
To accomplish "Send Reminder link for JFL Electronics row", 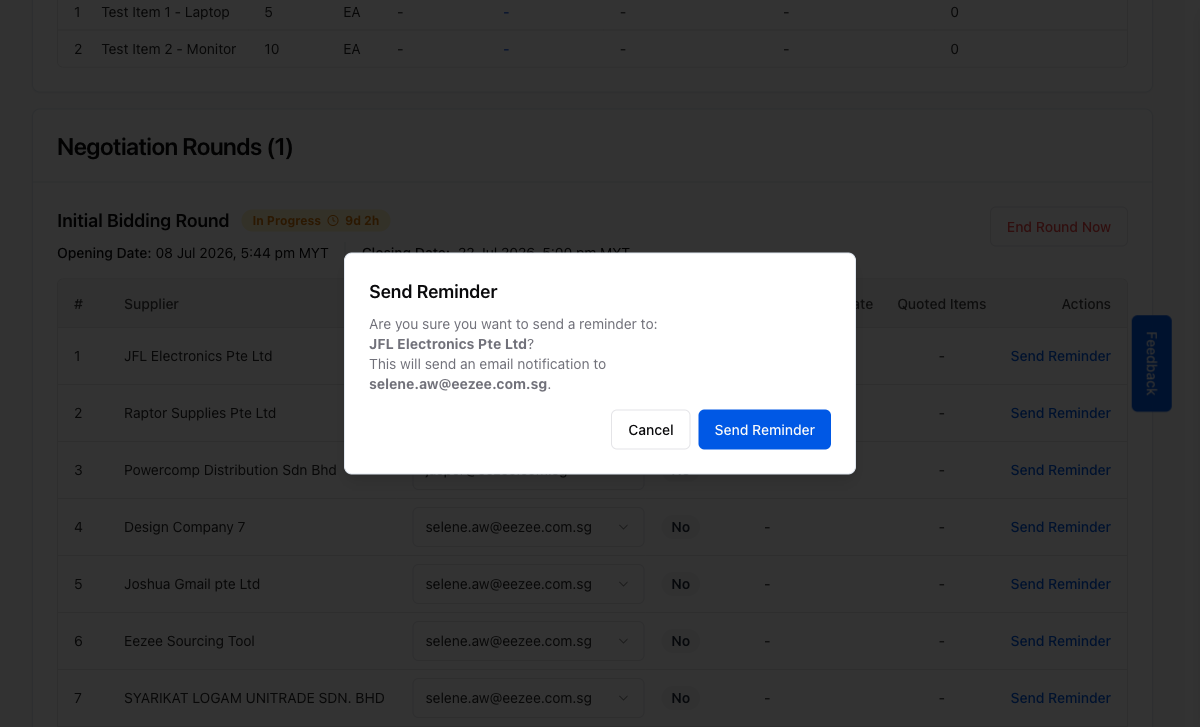I will pos(1060,356).
